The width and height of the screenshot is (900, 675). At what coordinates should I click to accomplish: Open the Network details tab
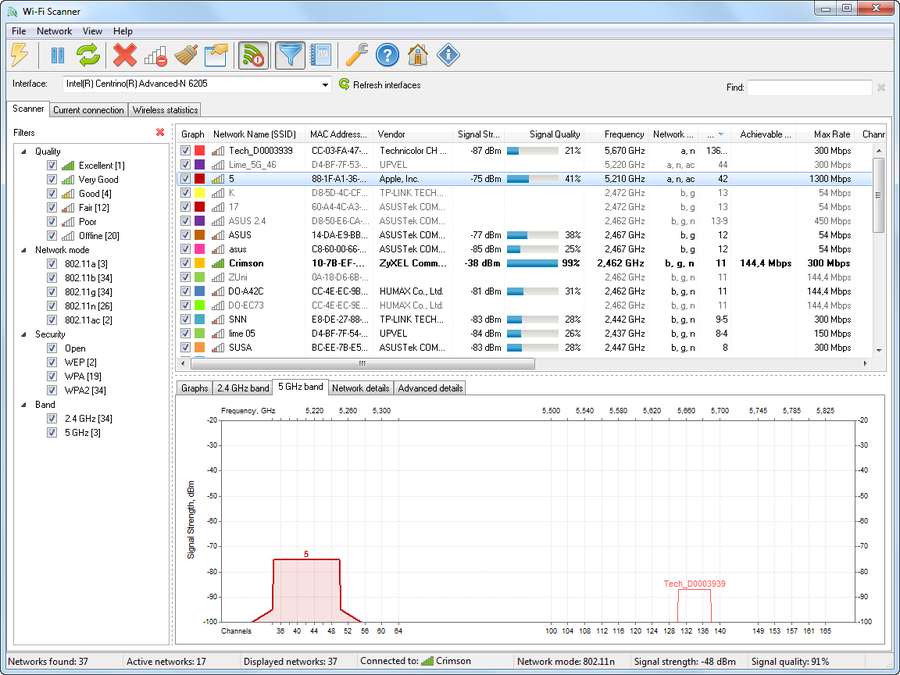pyautogui.click(x=361, y=388)
